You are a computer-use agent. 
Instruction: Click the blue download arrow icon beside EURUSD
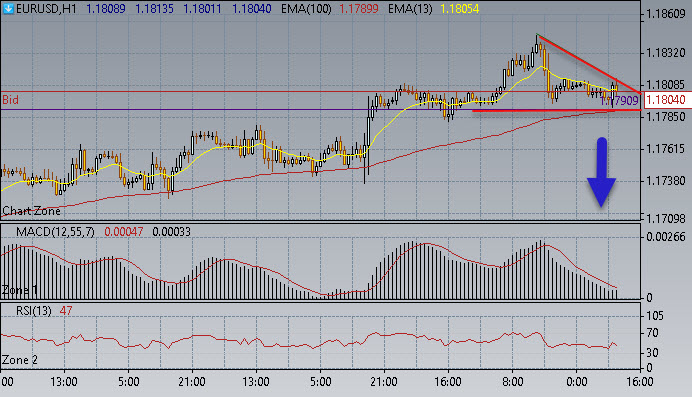(8, 9)
